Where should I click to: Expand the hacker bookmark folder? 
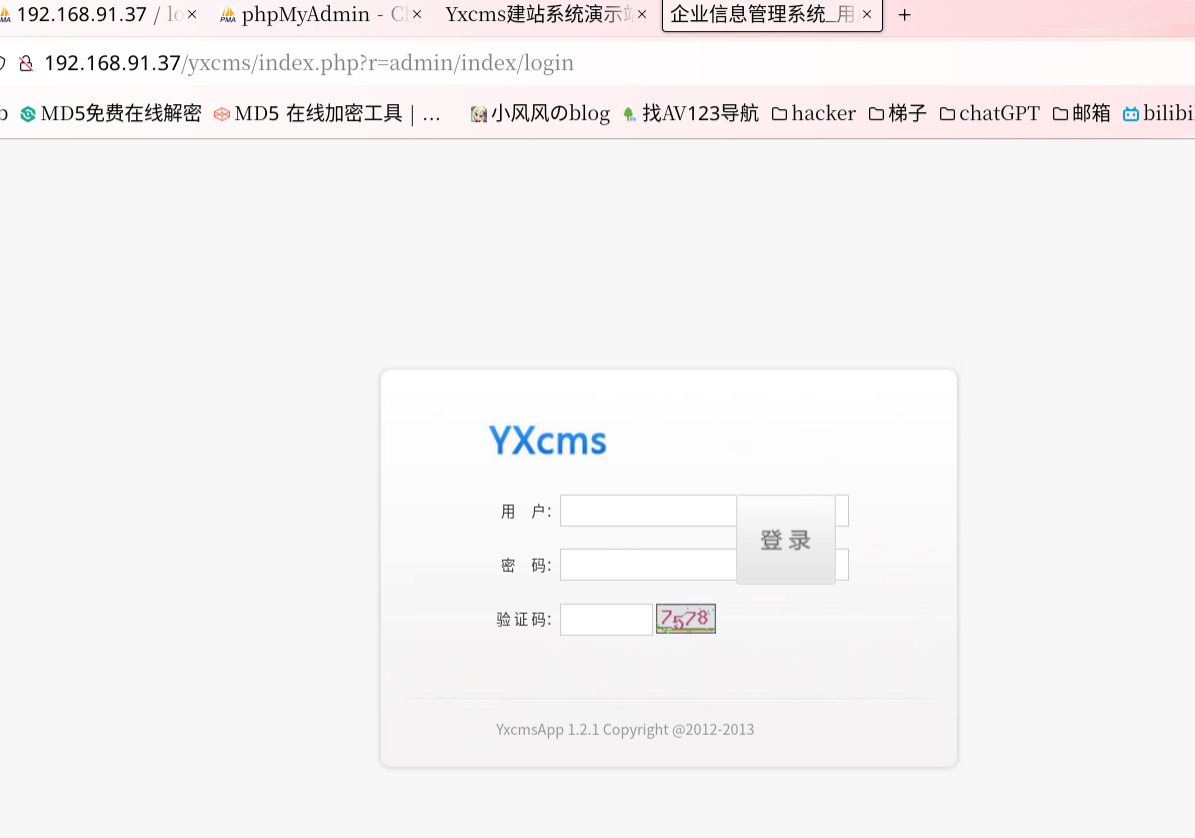tap(814, 114)
